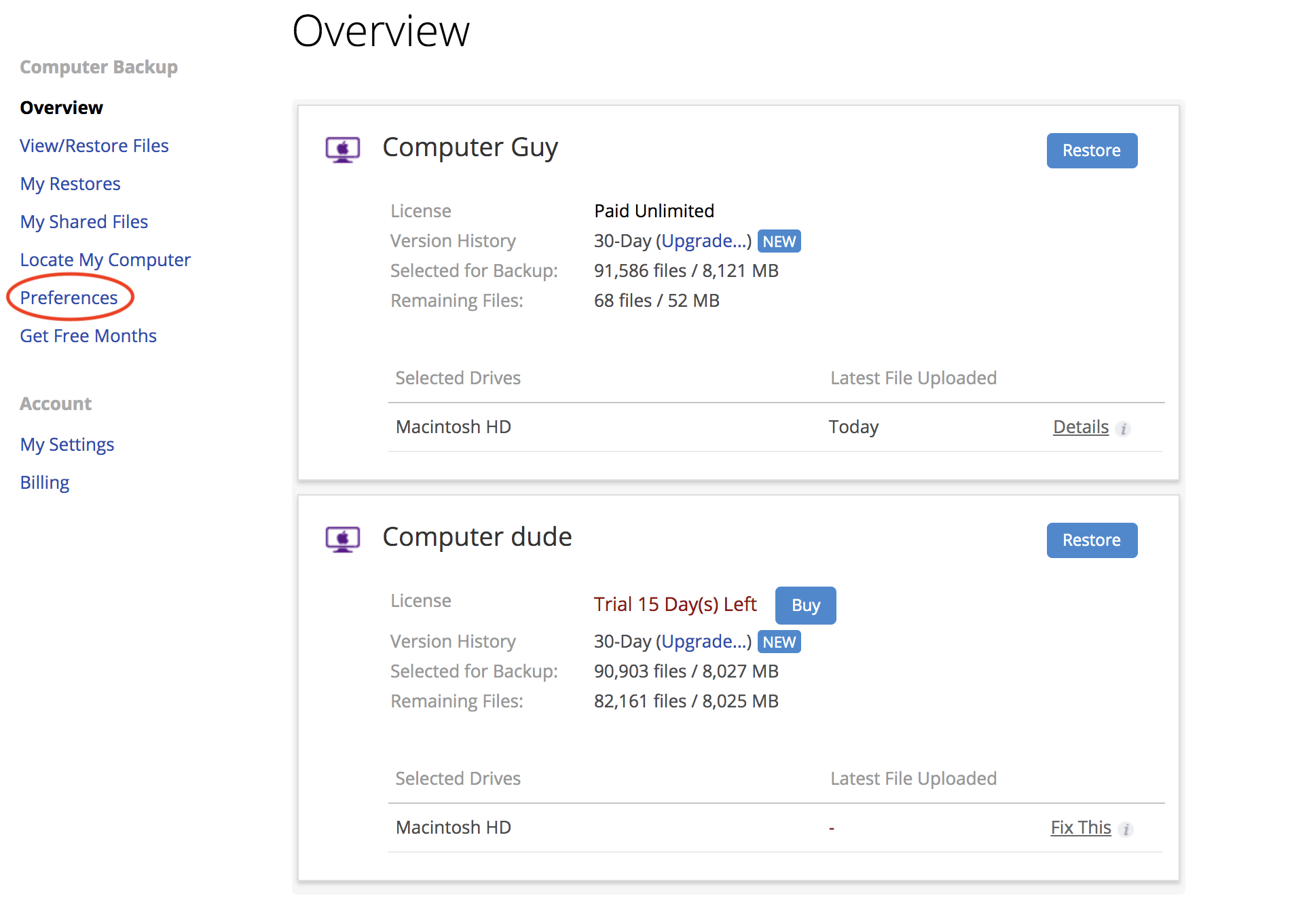Click 'Computer Guy' heading
1292x924 pixels.
coord(470,147)
